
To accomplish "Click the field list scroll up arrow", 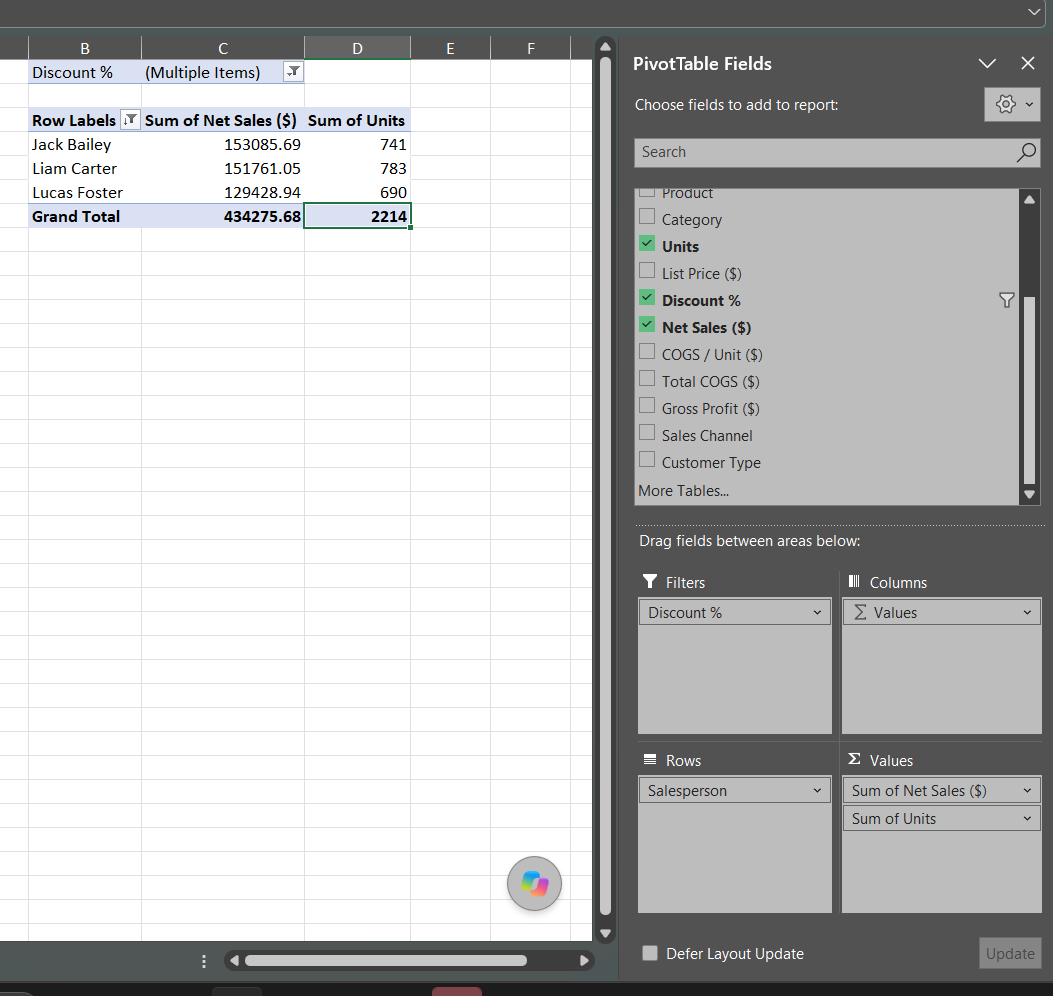I will tap(1029, 199).
